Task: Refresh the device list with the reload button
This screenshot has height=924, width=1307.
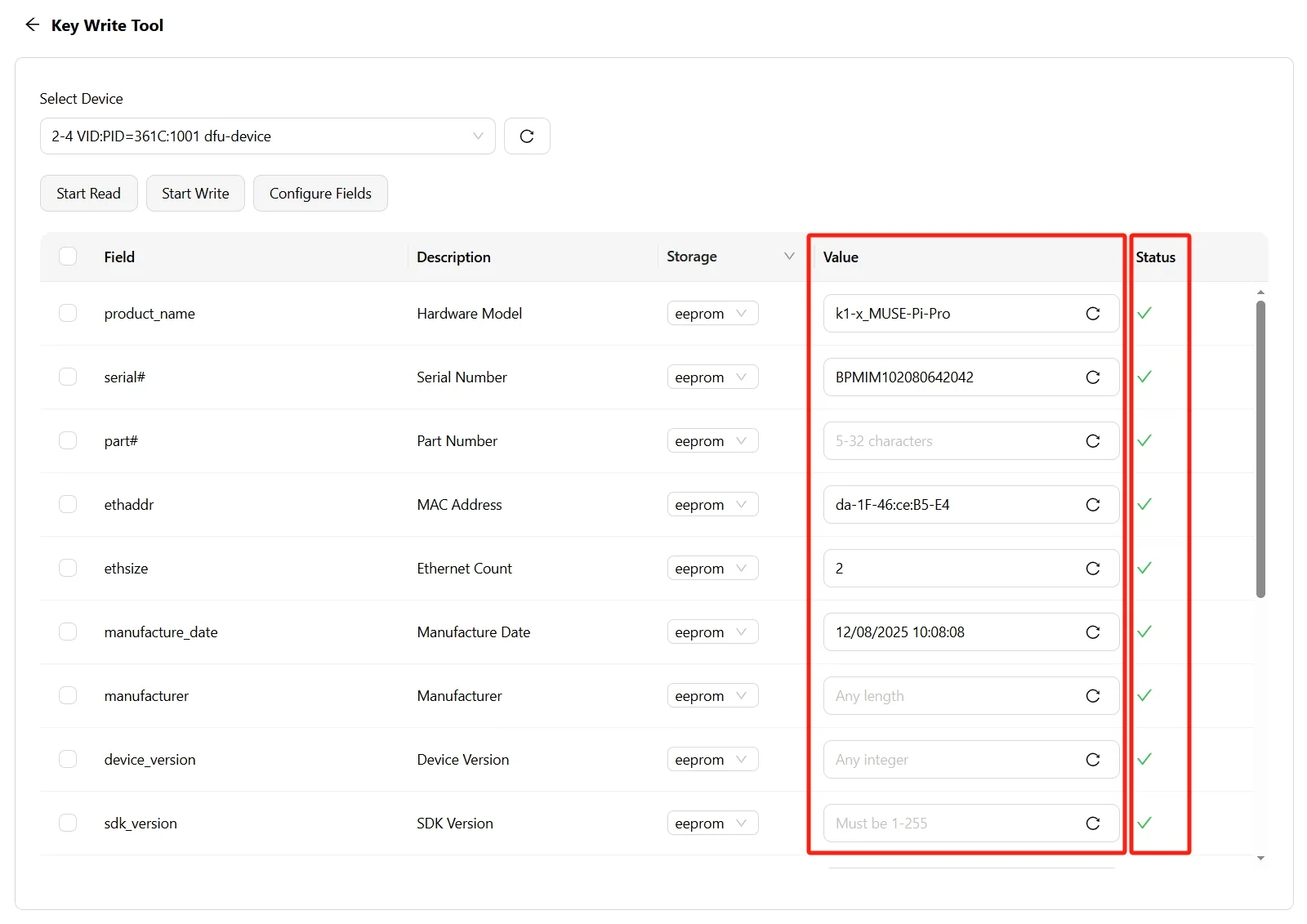Action: [x=527, y=136]
